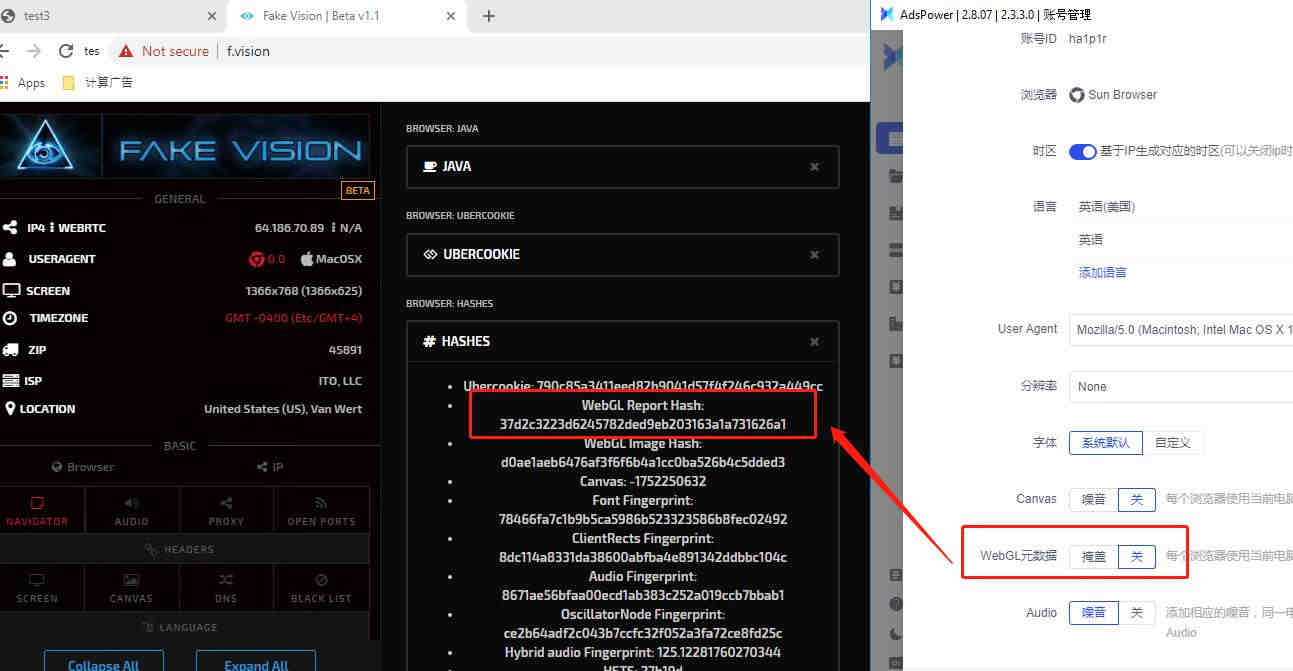
Task: Click the AdsPower logo in title bar
Action: point(885,15)
